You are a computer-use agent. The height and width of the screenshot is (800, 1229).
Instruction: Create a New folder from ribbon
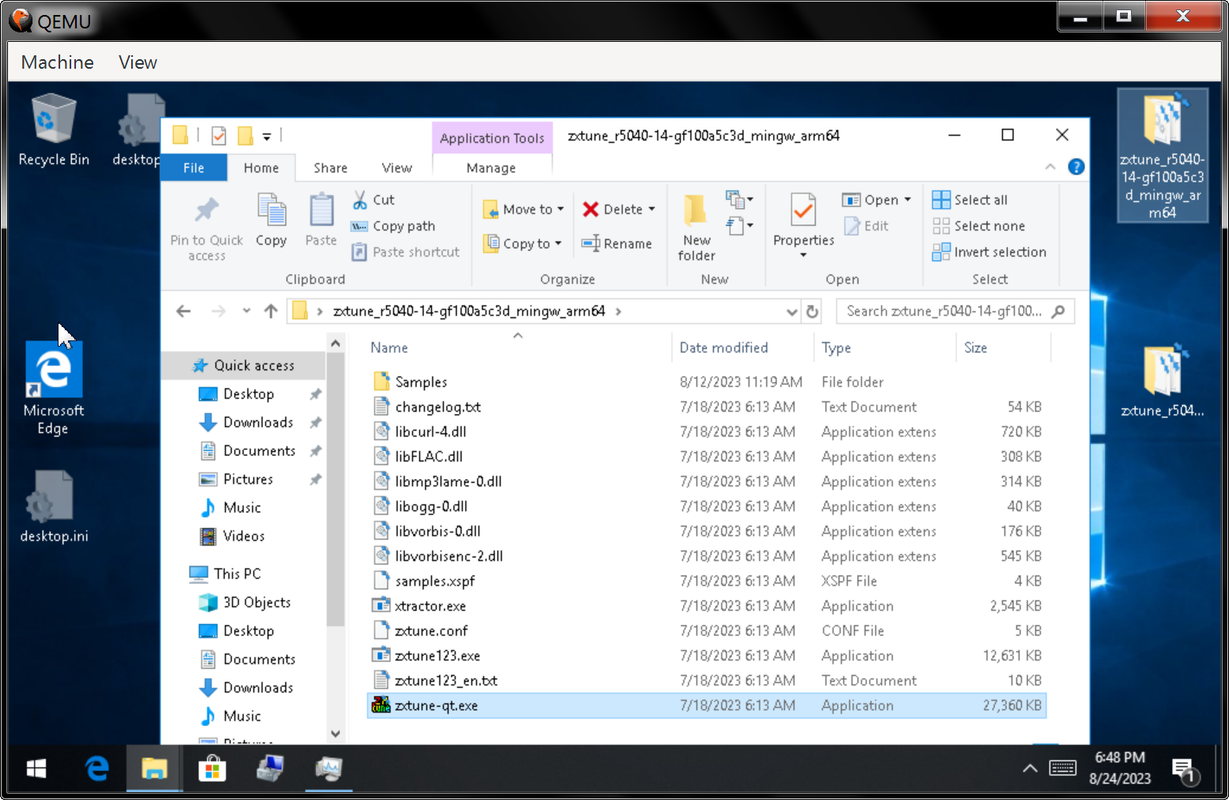click(697, 226)
